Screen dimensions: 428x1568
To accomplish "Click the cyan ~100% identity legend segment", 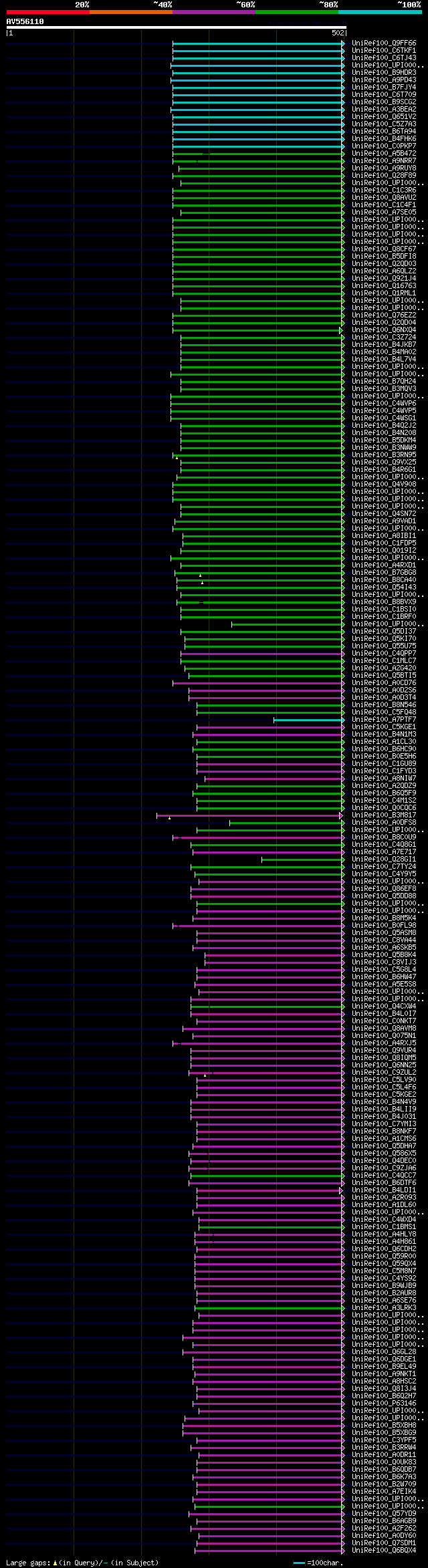I will 379,12.
